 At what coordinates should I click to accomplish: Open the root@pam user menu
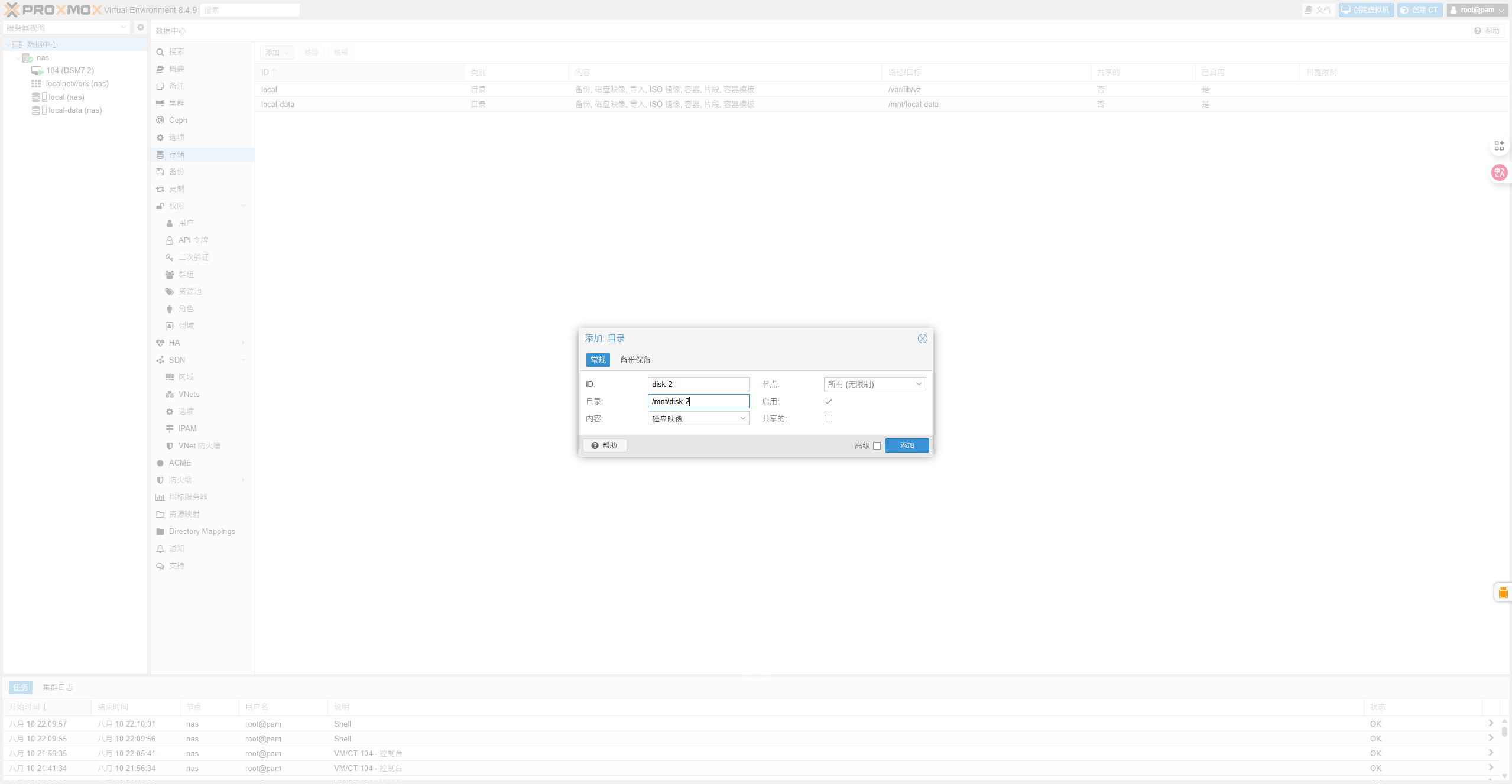tap(1477, 9)
